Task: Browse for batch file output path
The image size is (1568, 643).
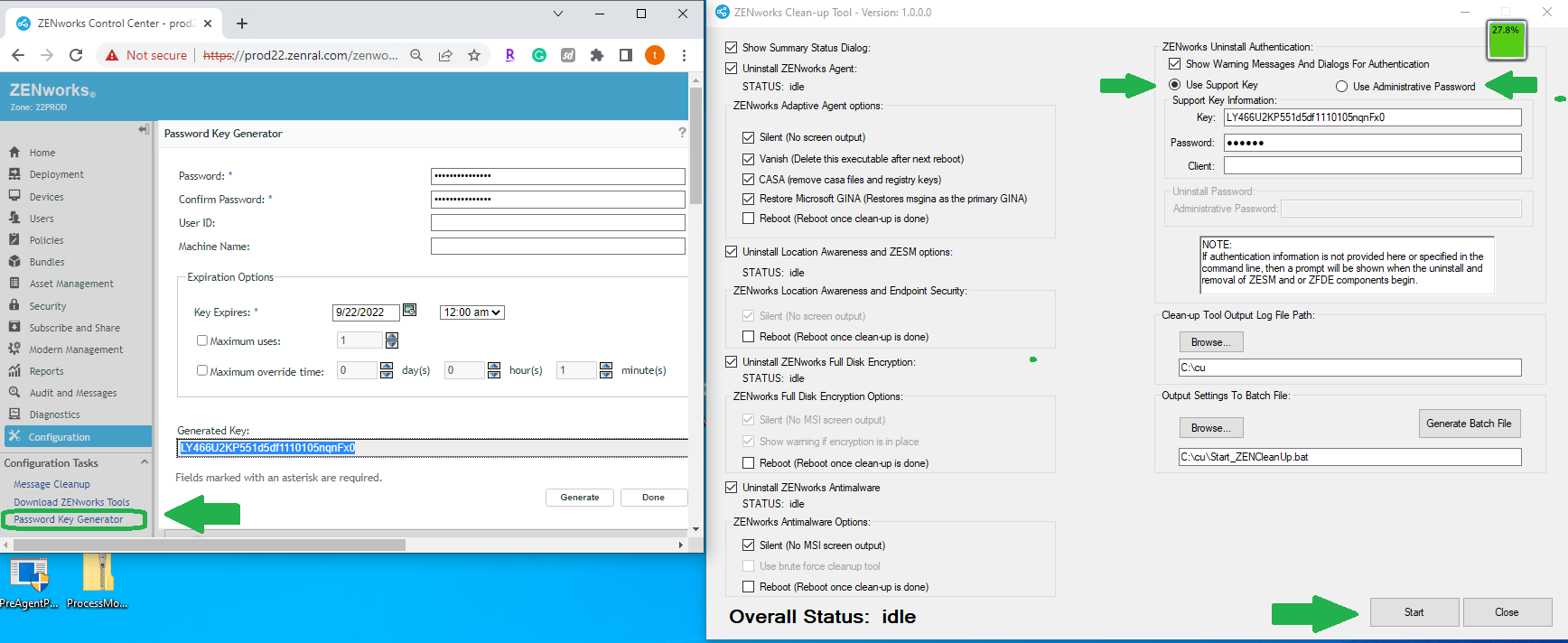Action: click(x=1210, y=428)
